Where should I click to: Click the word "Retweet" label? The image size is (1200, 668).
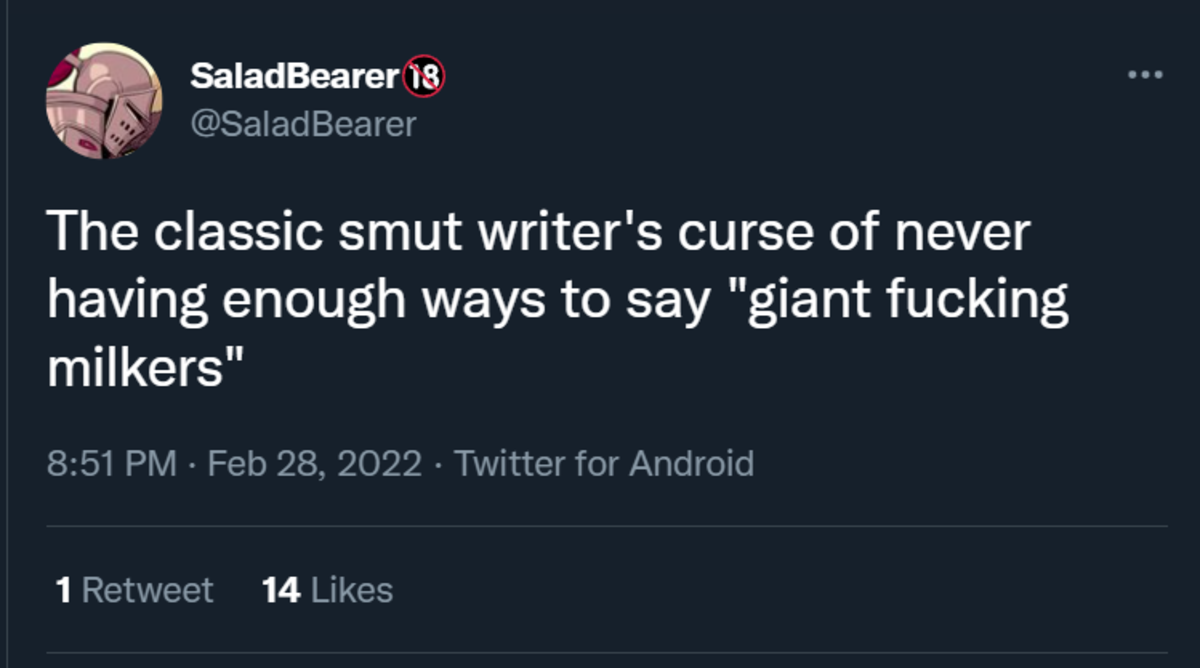coord(147,590)
